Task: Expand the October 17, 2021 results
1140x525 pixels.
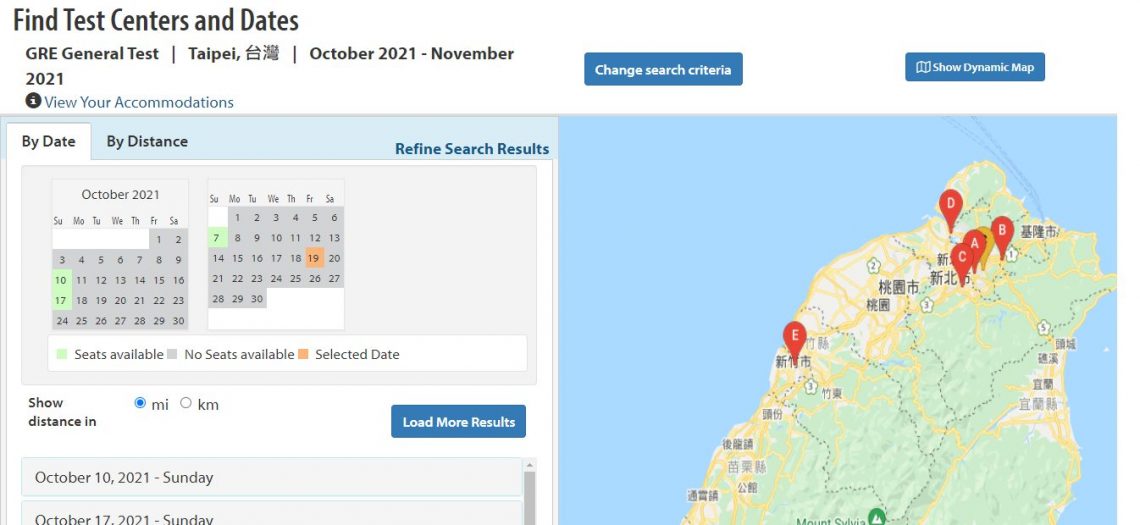Action: click(271, 516)
